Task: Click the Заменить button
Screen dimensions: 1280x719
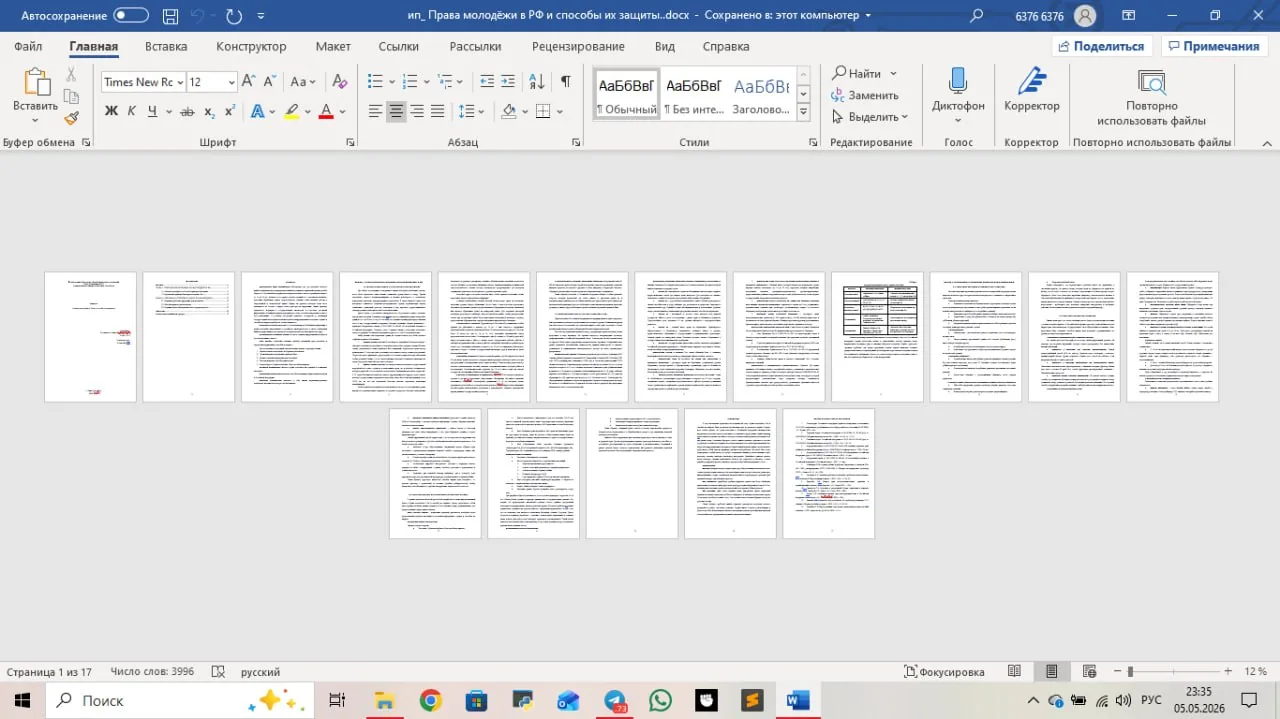Action: pyautogui.click(x=866, y=95)
